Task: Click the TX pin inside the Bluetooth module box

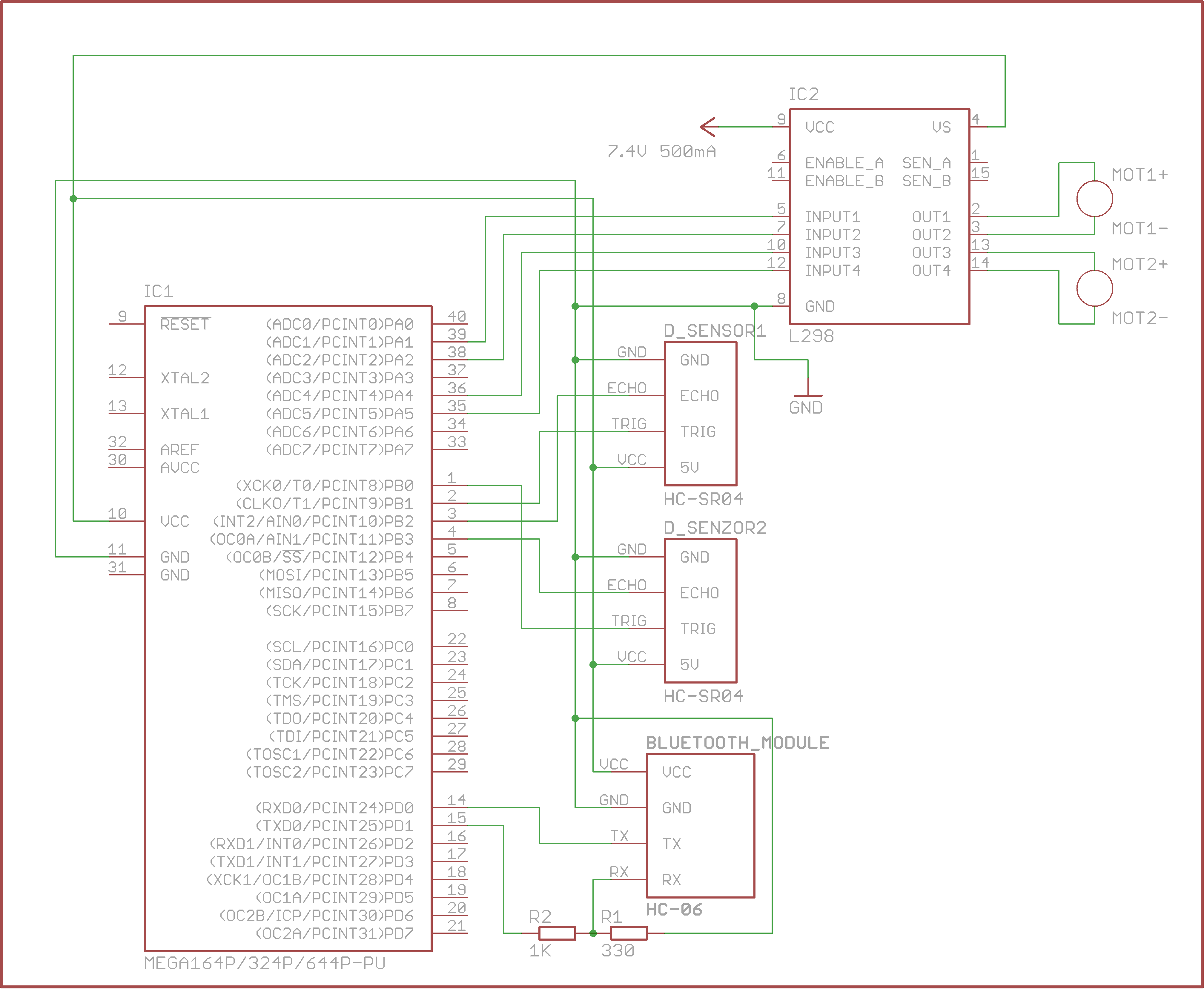Action: tap(672, 844)
